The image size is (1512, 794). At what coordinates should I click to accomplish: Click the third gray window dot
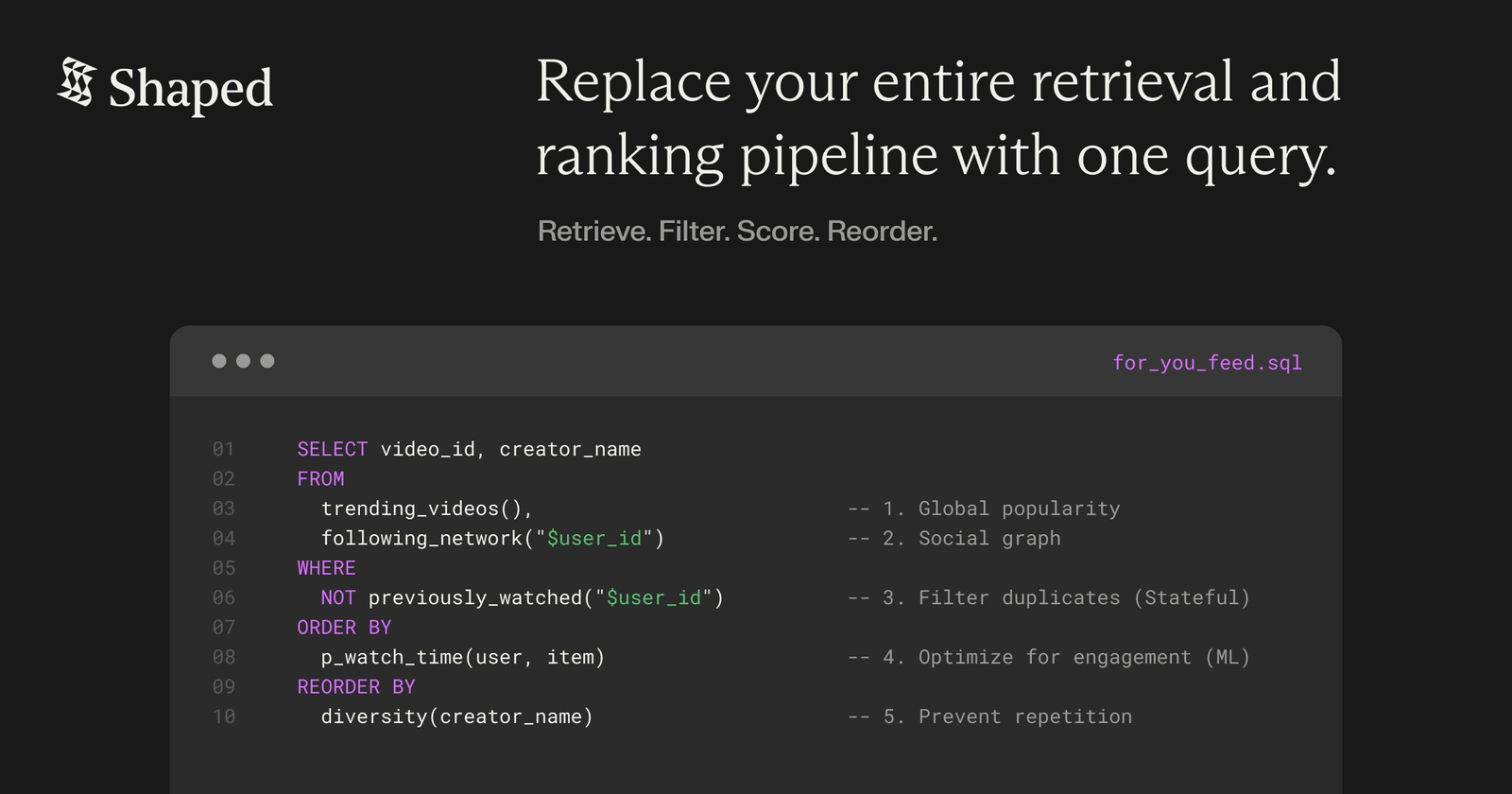267,361
